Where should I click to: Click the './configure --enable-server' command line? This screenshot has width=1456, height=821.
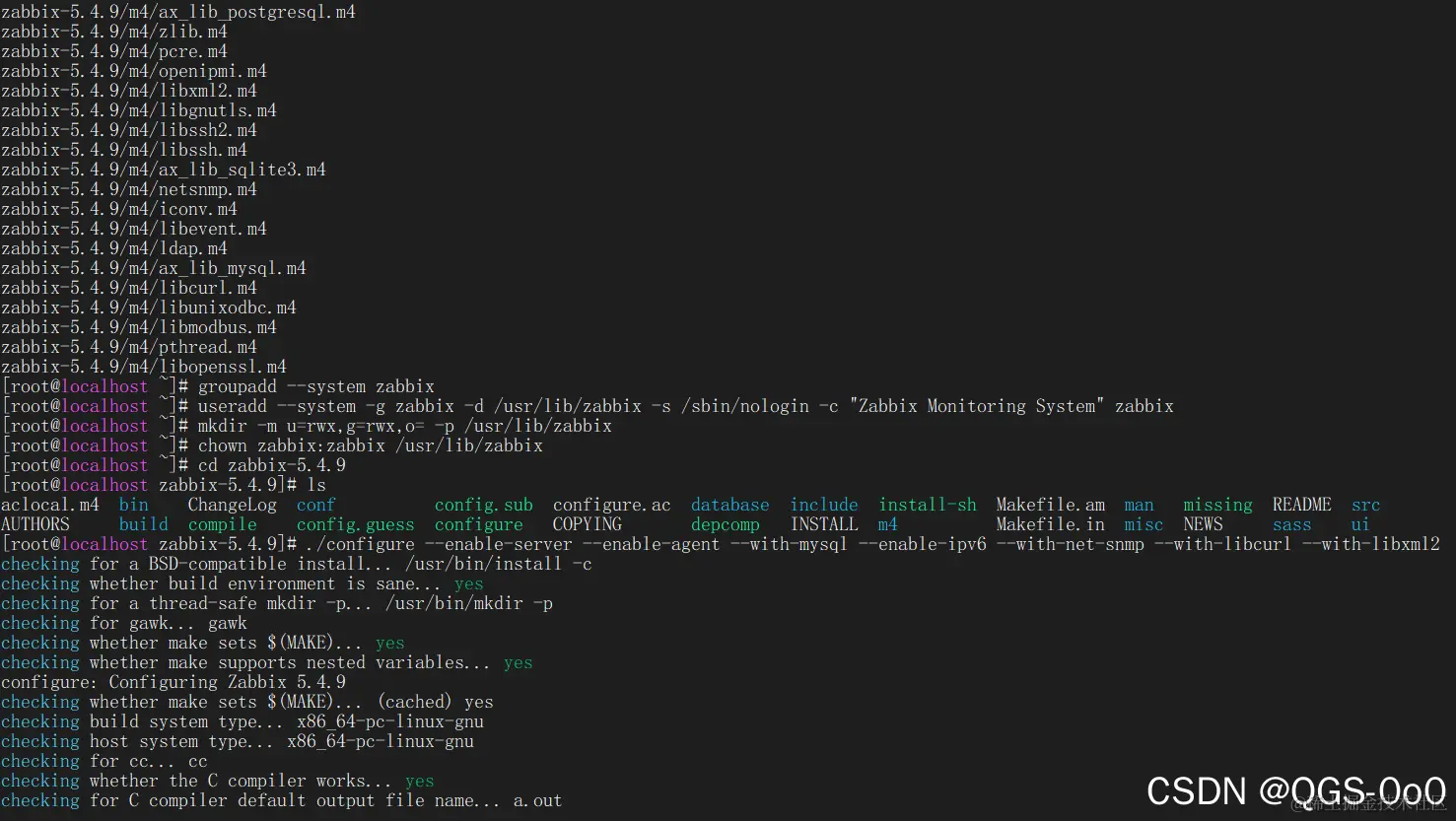[x=873, y=544]
